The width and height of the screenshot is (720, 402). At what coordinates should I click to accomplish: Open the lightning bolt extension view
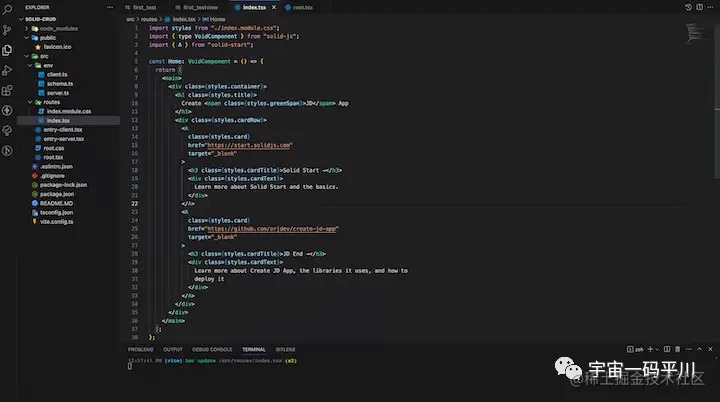[x=7, y=110]
